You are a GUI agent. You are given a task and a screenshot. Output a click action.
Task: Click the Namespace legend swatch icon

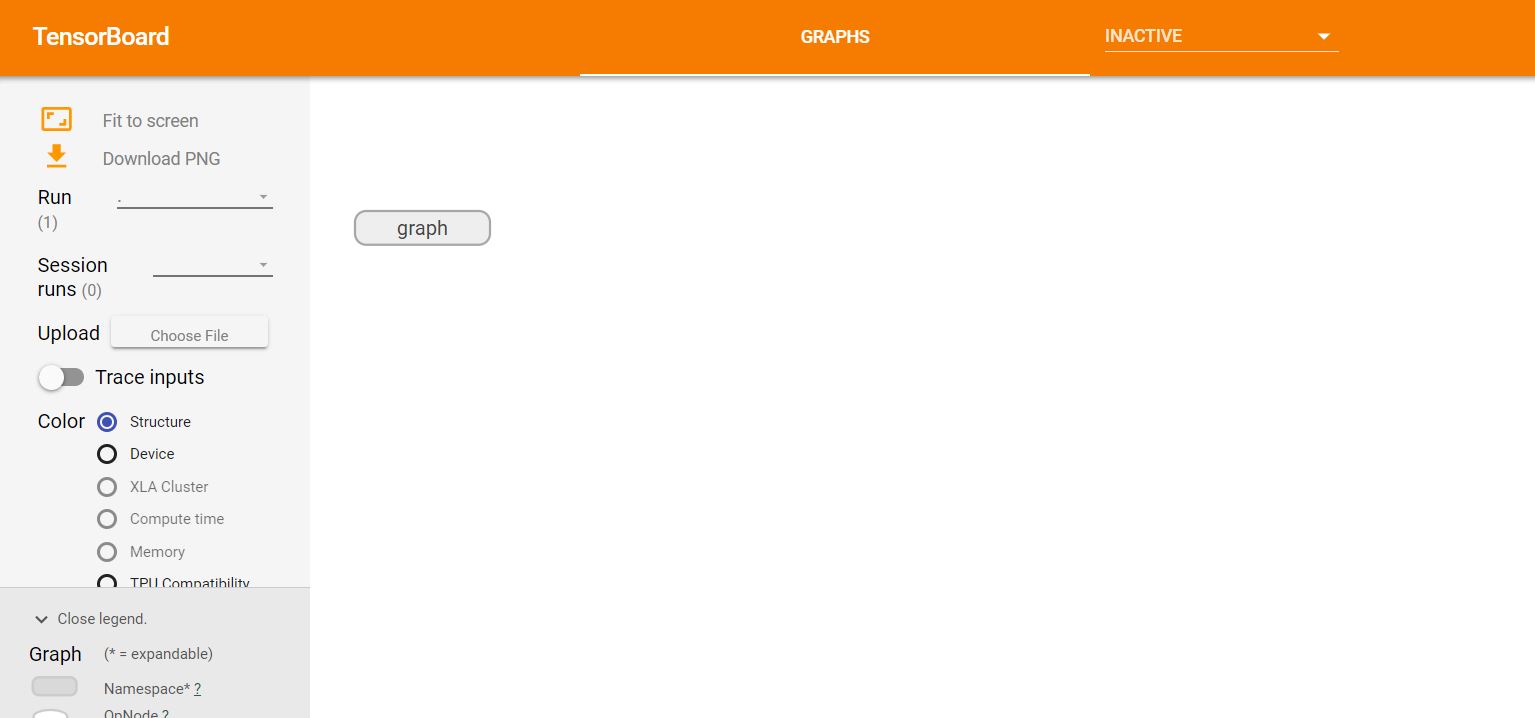(54, 686)
